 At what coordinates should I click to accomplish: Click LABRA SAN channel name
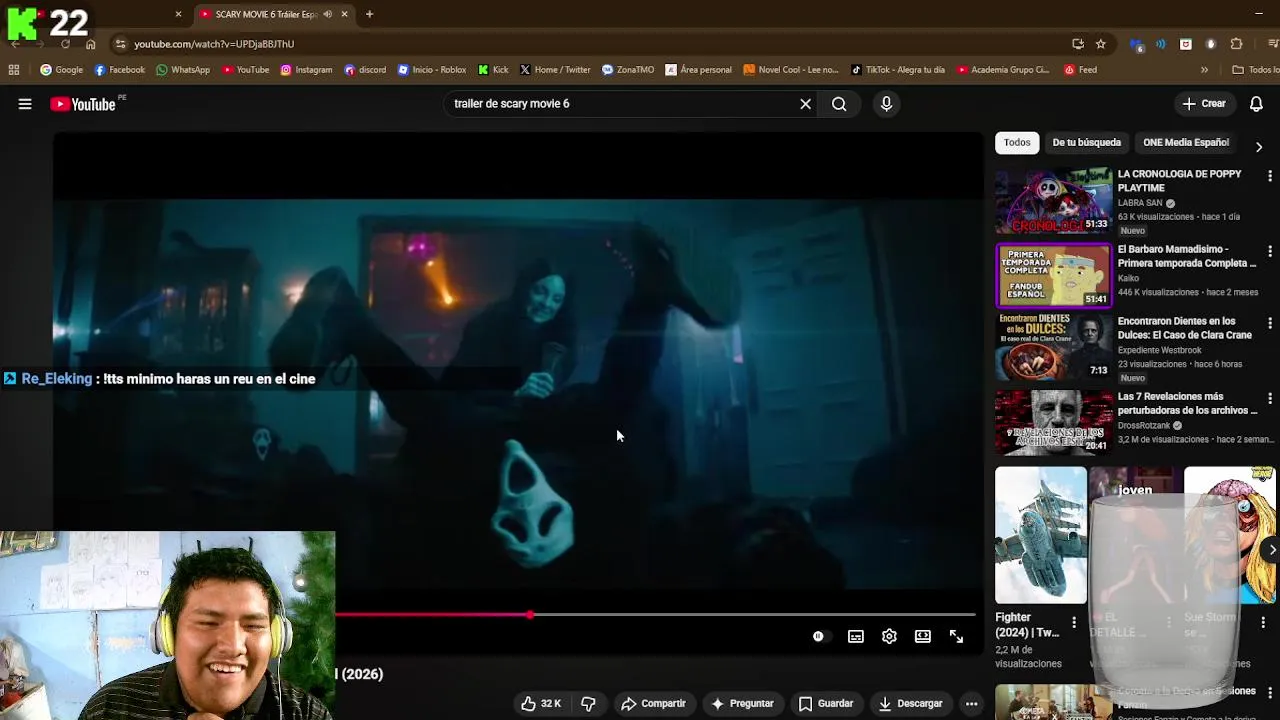coord(1139,203)
